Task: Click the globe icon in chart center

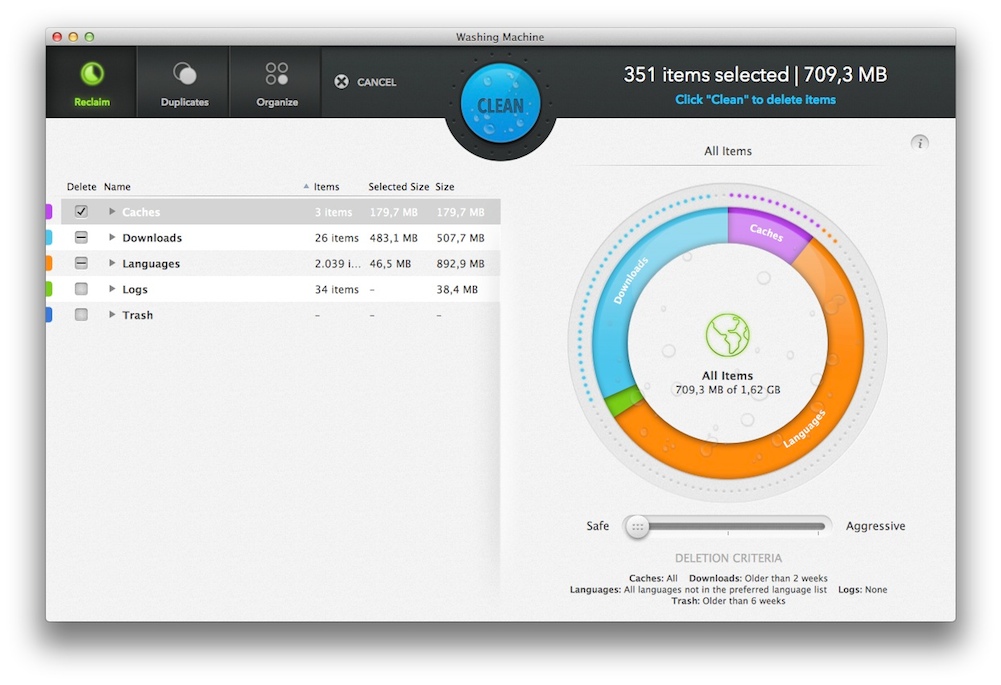Action: click(x=727, y=335)
